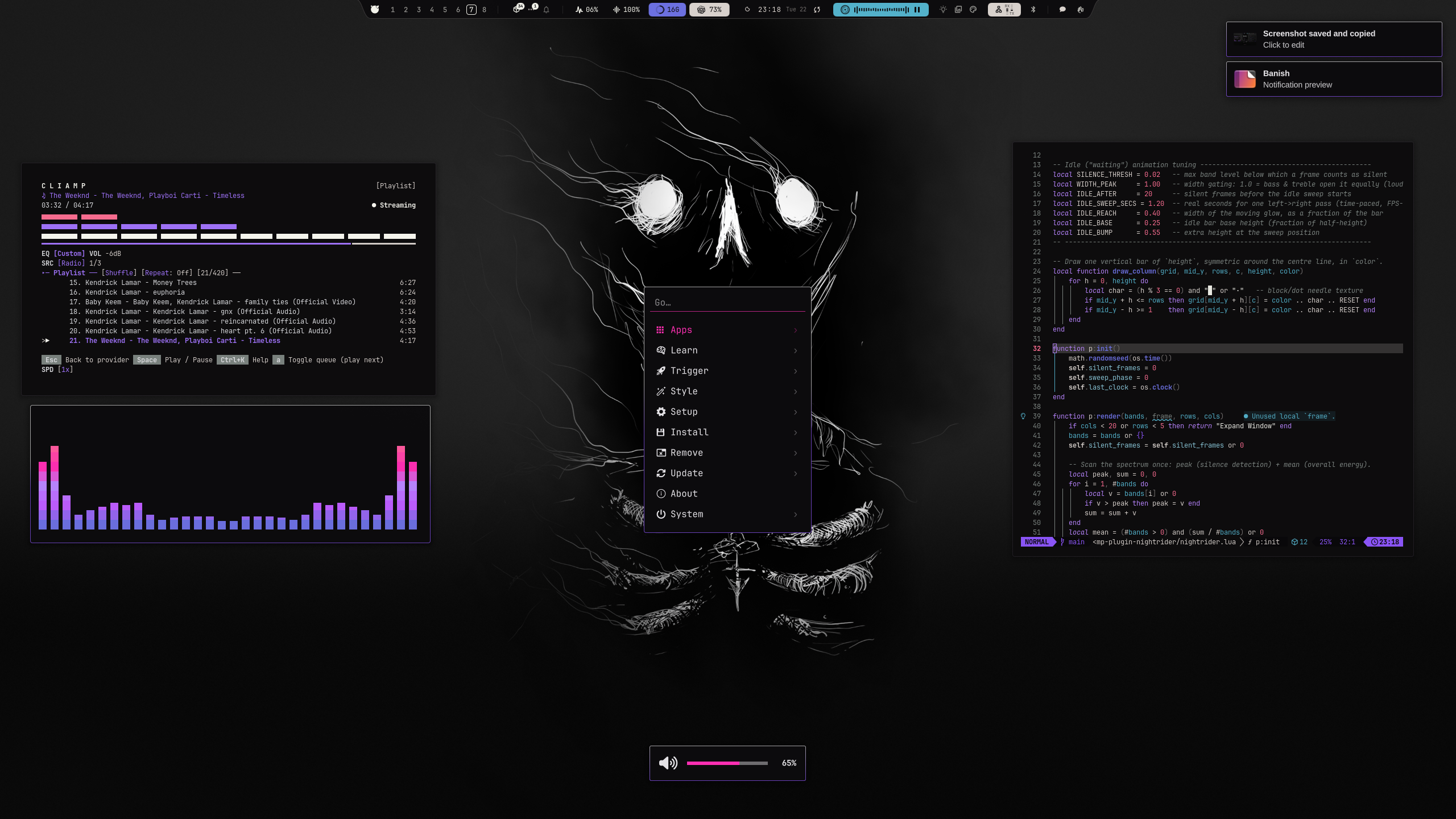The image size is (1456, 819).
Task: Pause playback from the top bar media module
Action: [917, 10]
